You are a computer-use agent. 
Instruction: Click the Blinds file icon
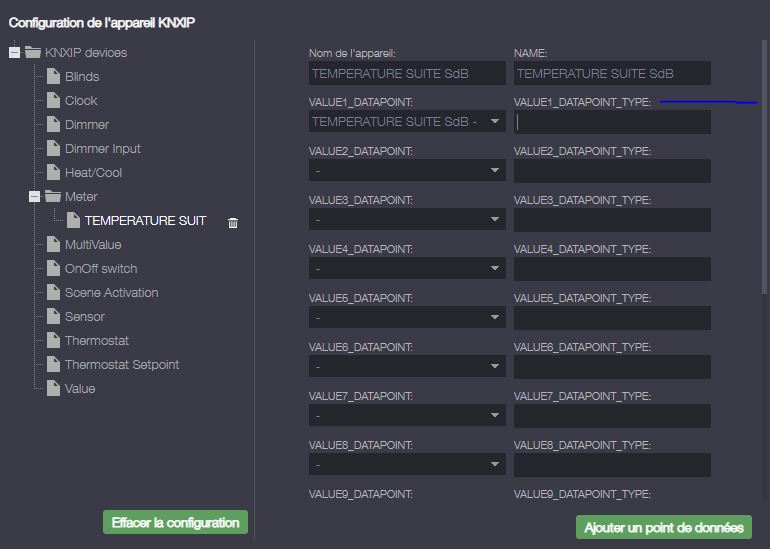tap(54, 77)
